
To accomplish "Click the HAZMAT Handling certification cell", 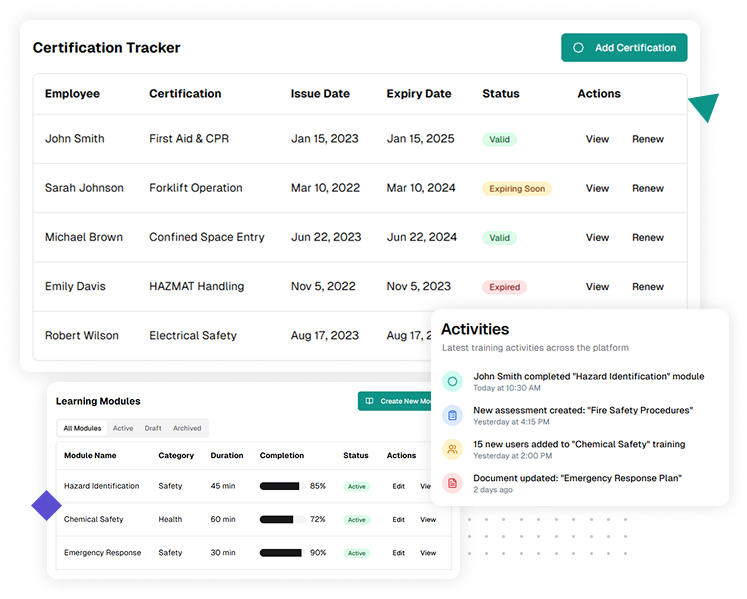I will tap(197, 286).
